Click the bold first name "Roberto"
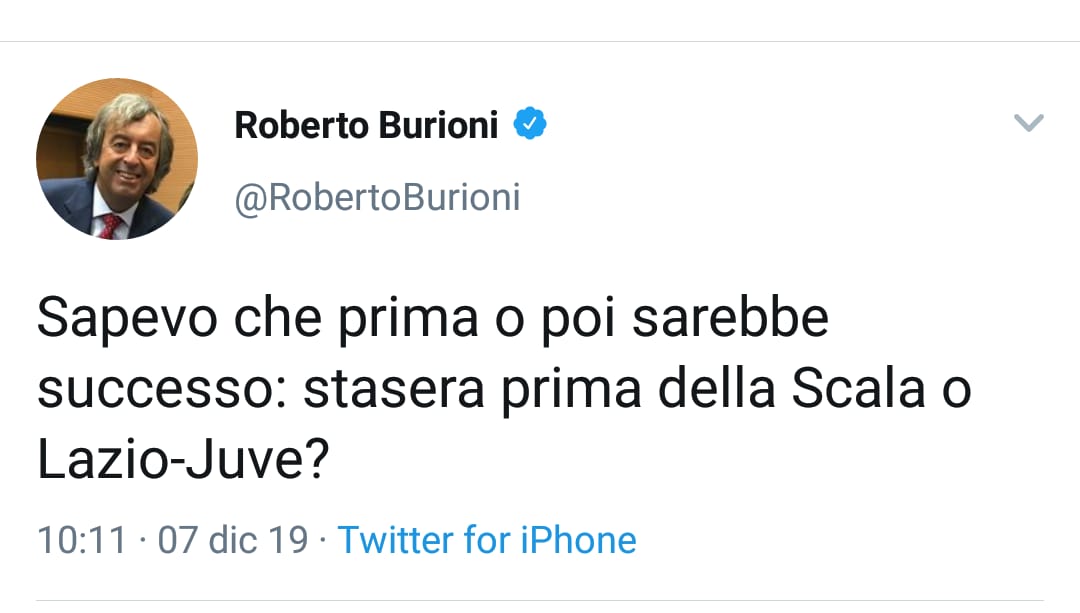Image resolution: width=1080 pixels, height=613 pixels. coord(301,126)
